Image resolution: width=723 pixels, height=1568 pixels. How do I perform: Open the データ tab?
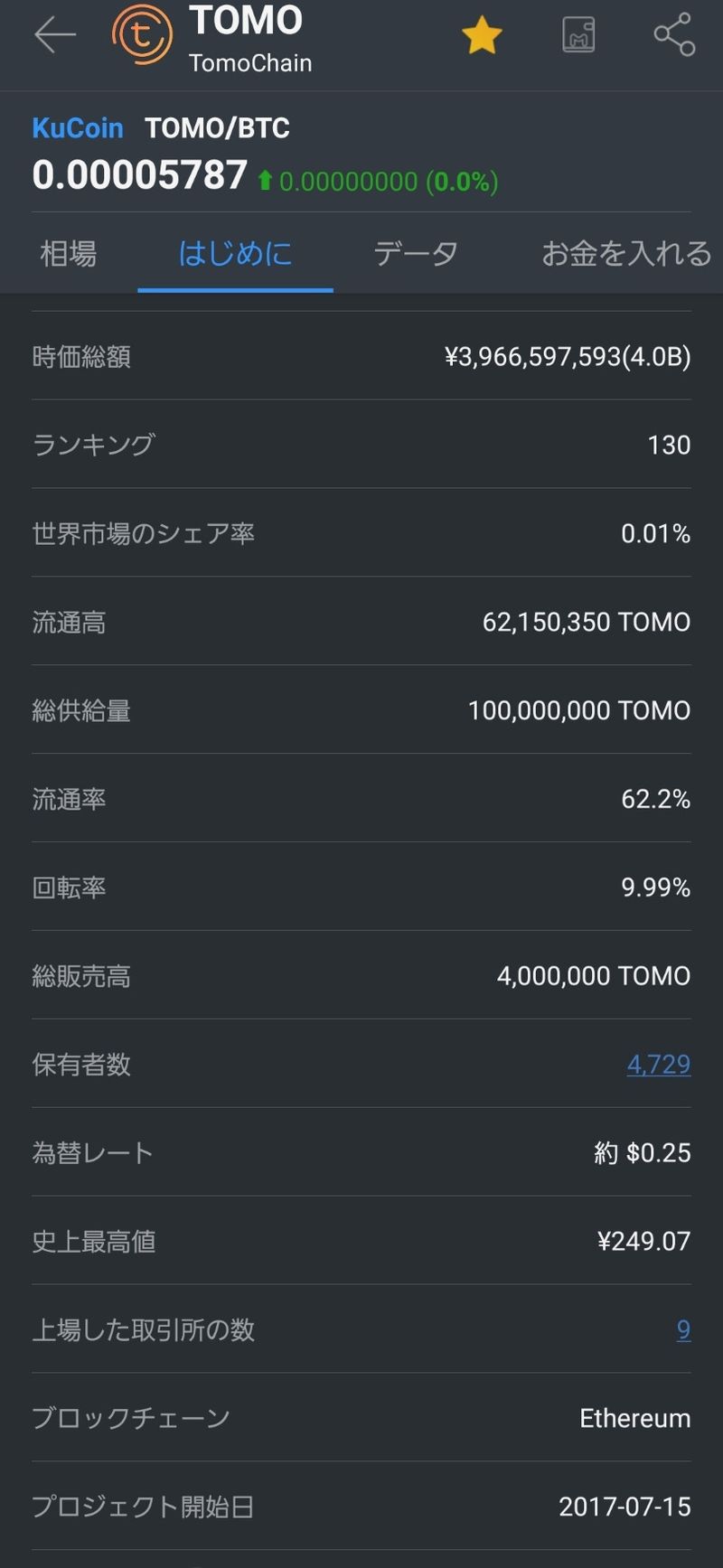[416, 254]
